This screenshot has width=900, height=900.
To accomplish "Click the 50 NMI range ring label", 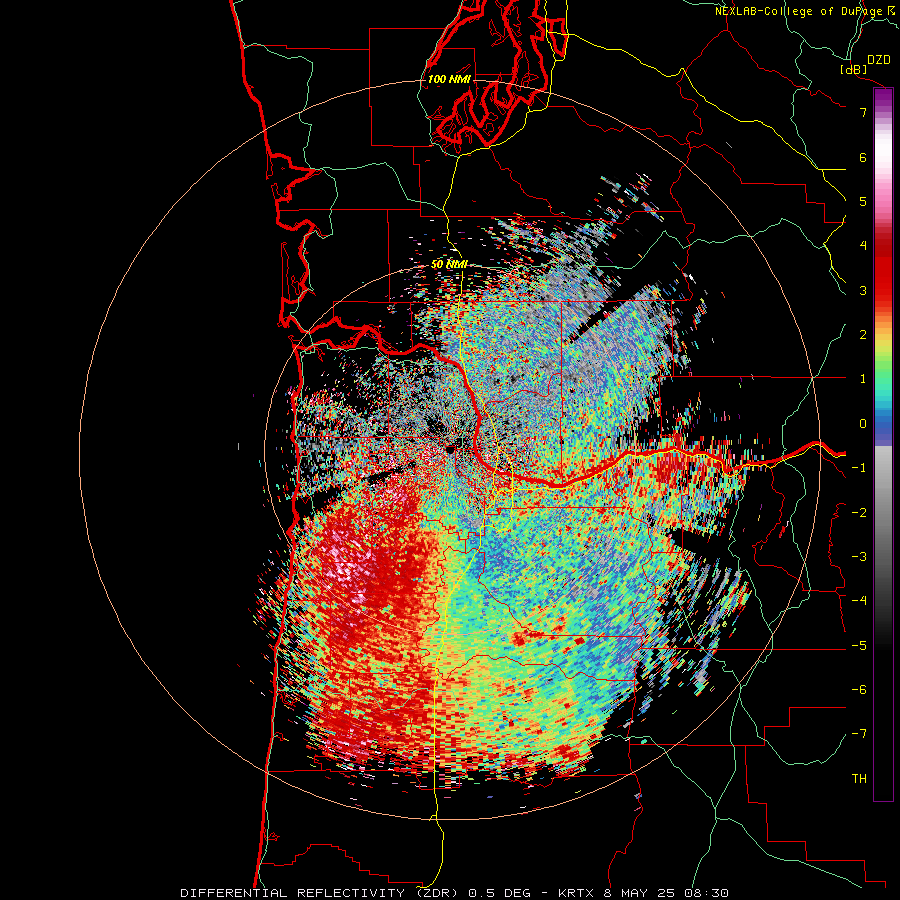I will (x=449, y=264).
